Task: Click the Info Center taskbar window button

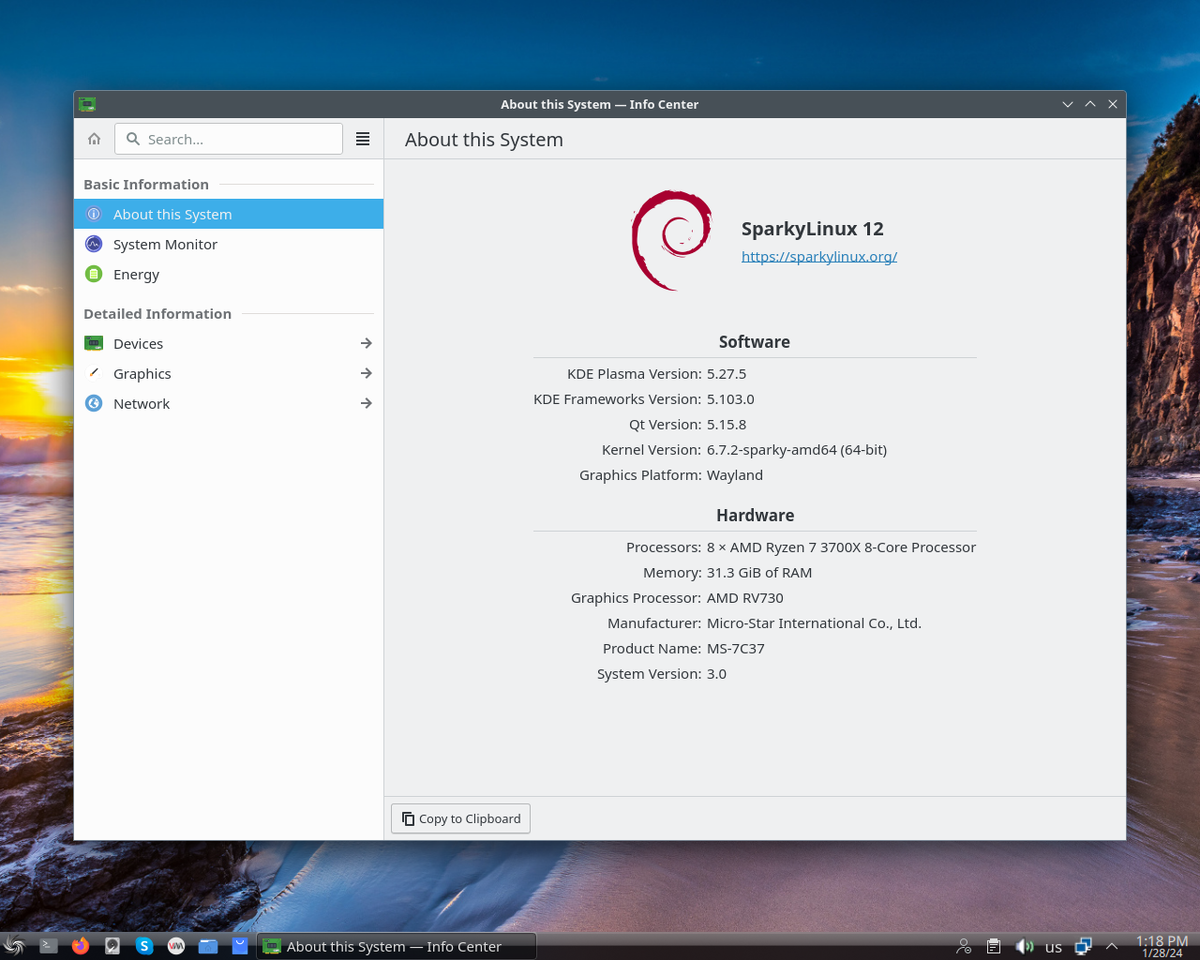Action: pos(396,945)
